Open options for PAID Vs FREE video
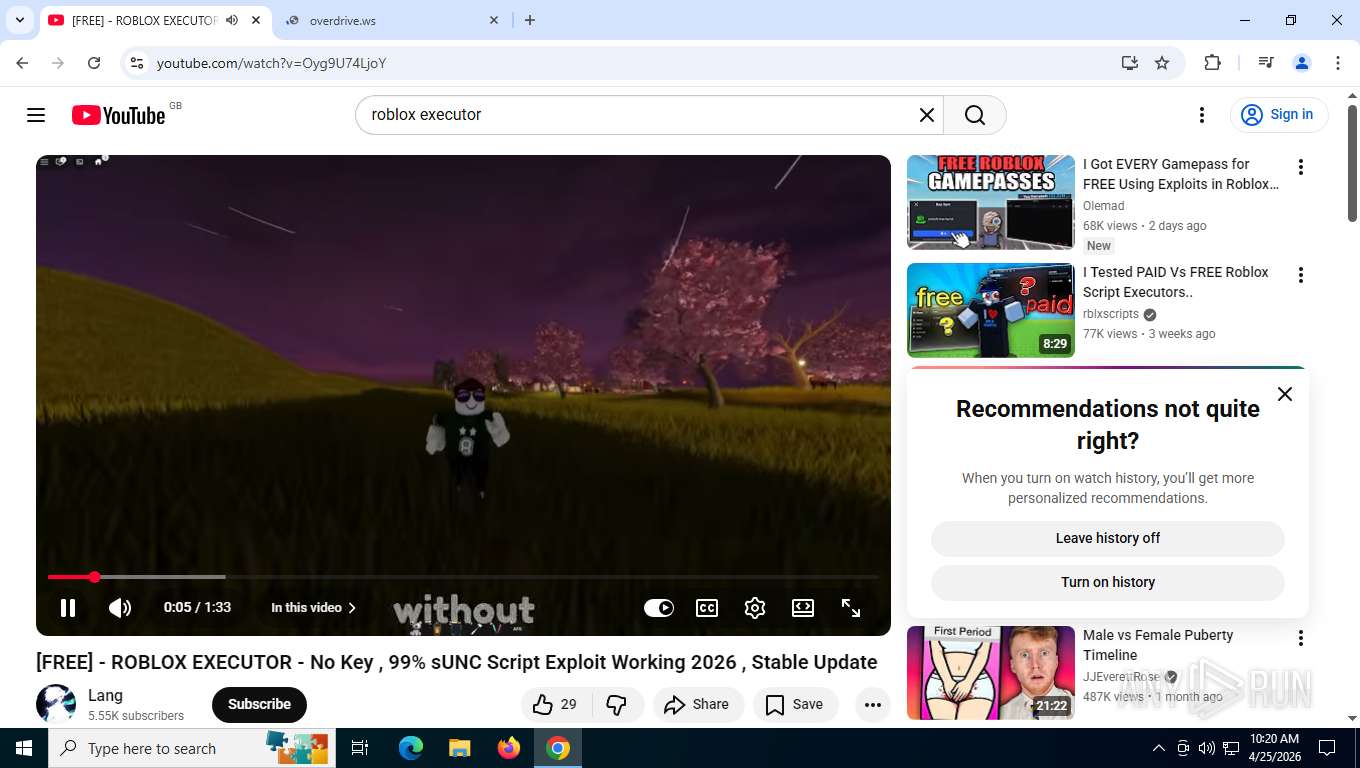 point(1300,275)
